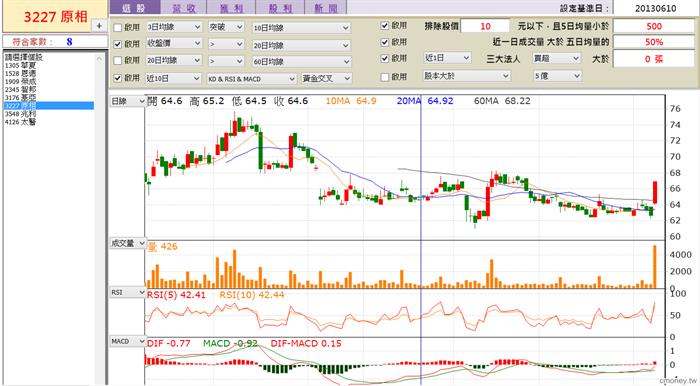The width and height of the screenshot is (700, 386).
Task: Open the 3日均線 dropdown
Action: click(x=174, y=27)
